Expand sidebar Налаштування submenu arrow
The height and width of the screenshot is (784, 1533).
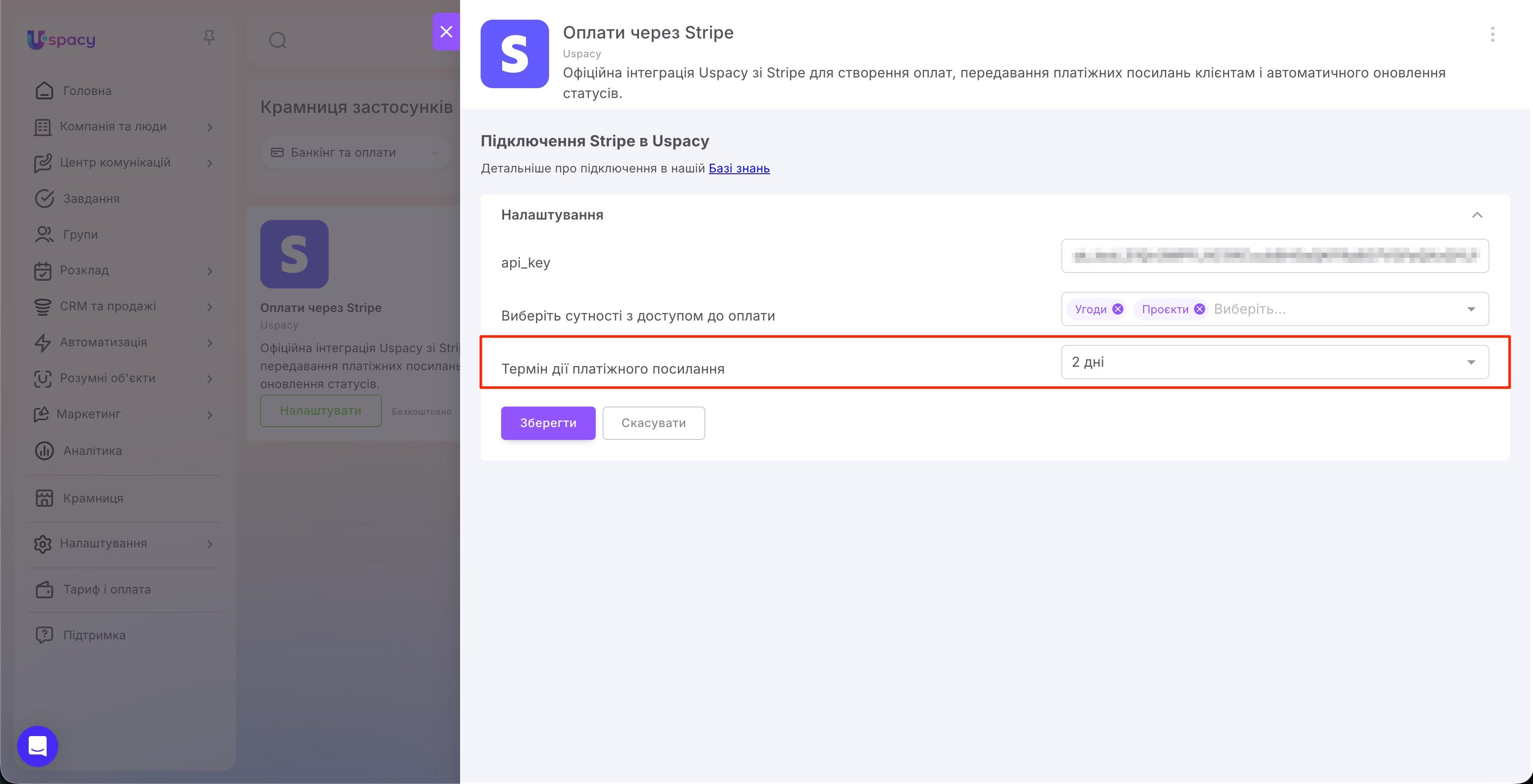[x=209, y=543]
